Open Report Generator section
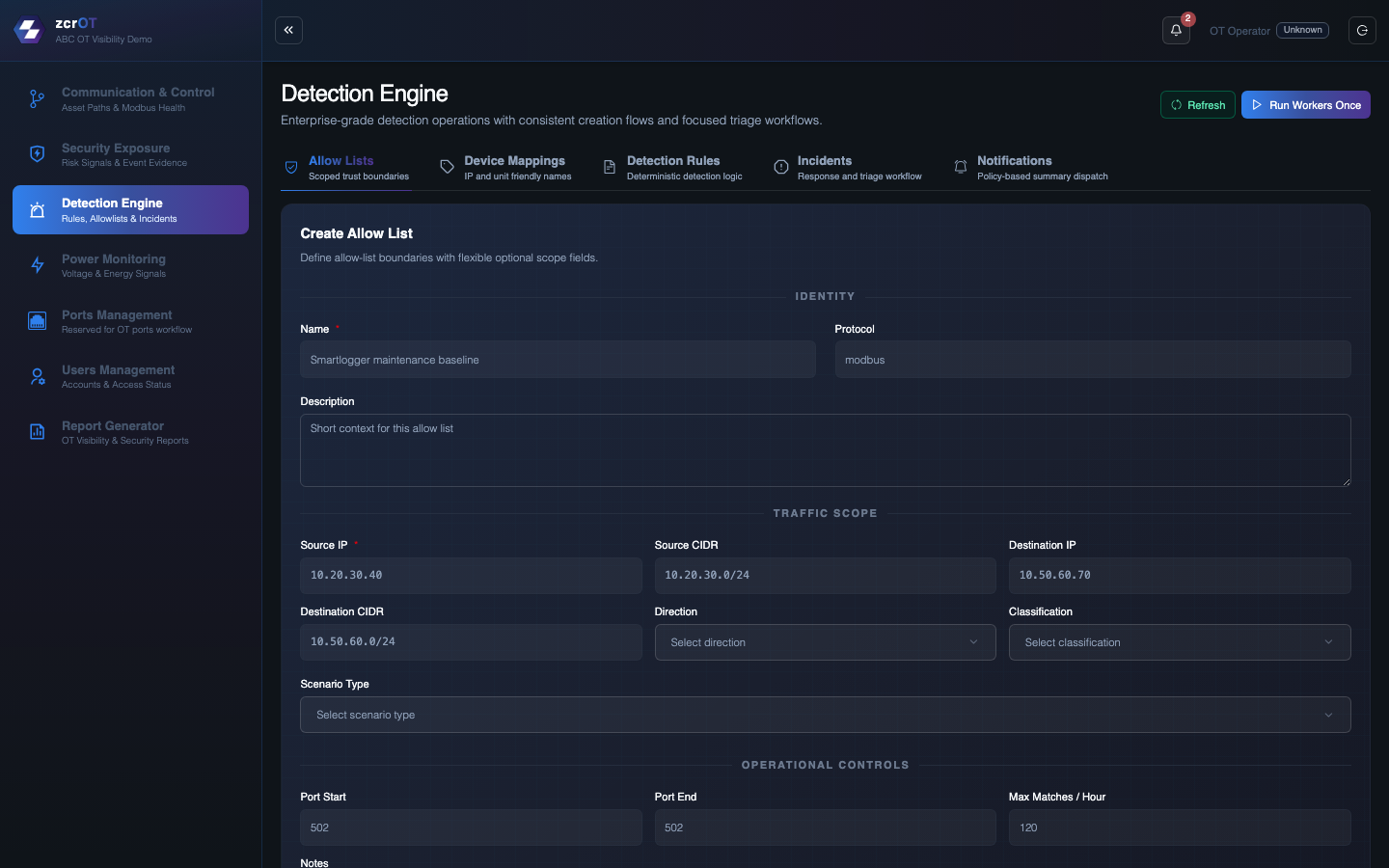 coord(130,432)
